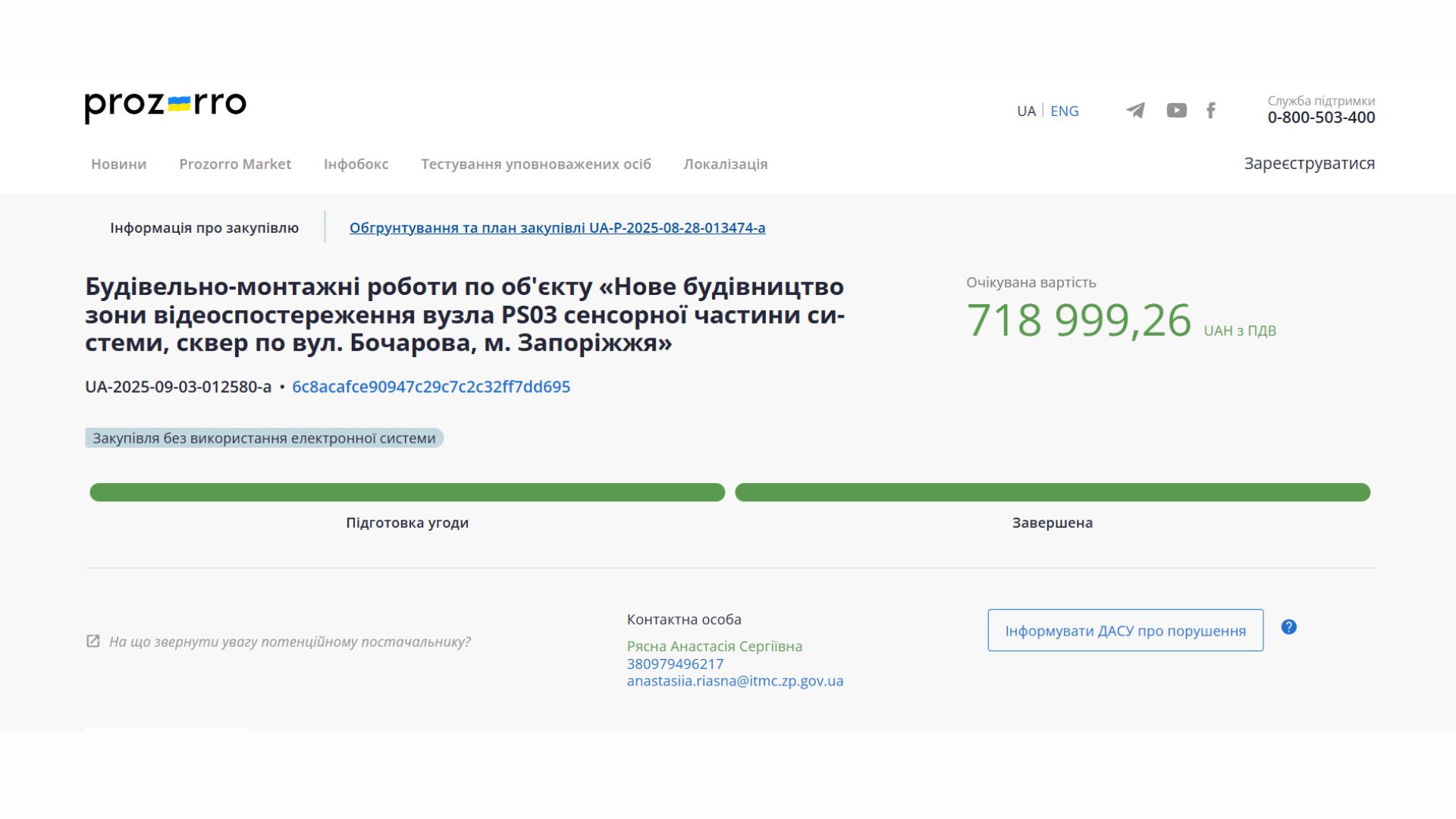Go to Інфобокс section
Image resolution: width=1456 pixels, height=819 pixels.
click(x=356, y=164)
